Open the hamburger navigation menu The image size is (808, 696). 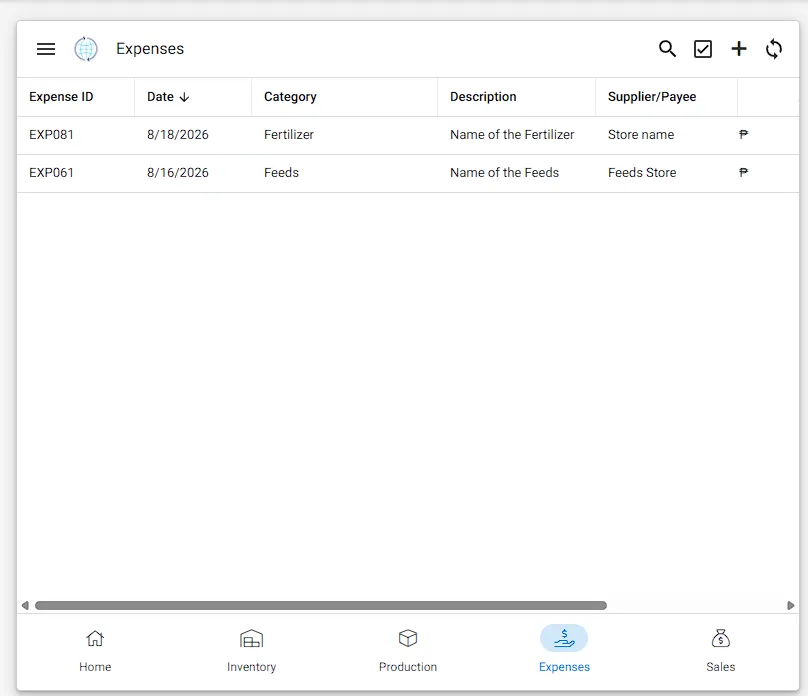pyautogui.click(x=46, y=49)
